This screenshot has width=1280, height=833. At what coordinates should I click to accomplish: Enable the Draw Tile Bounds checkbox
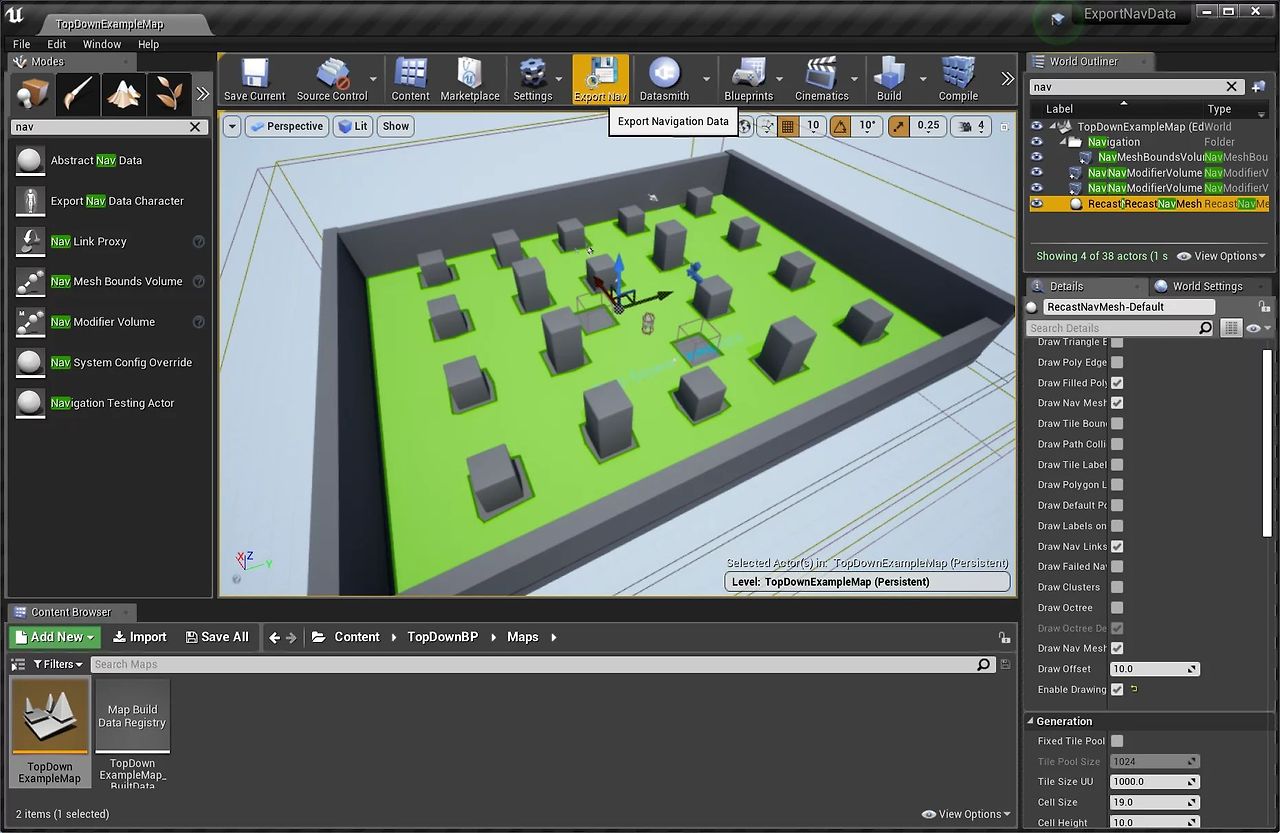click(x=1117, y=424)
